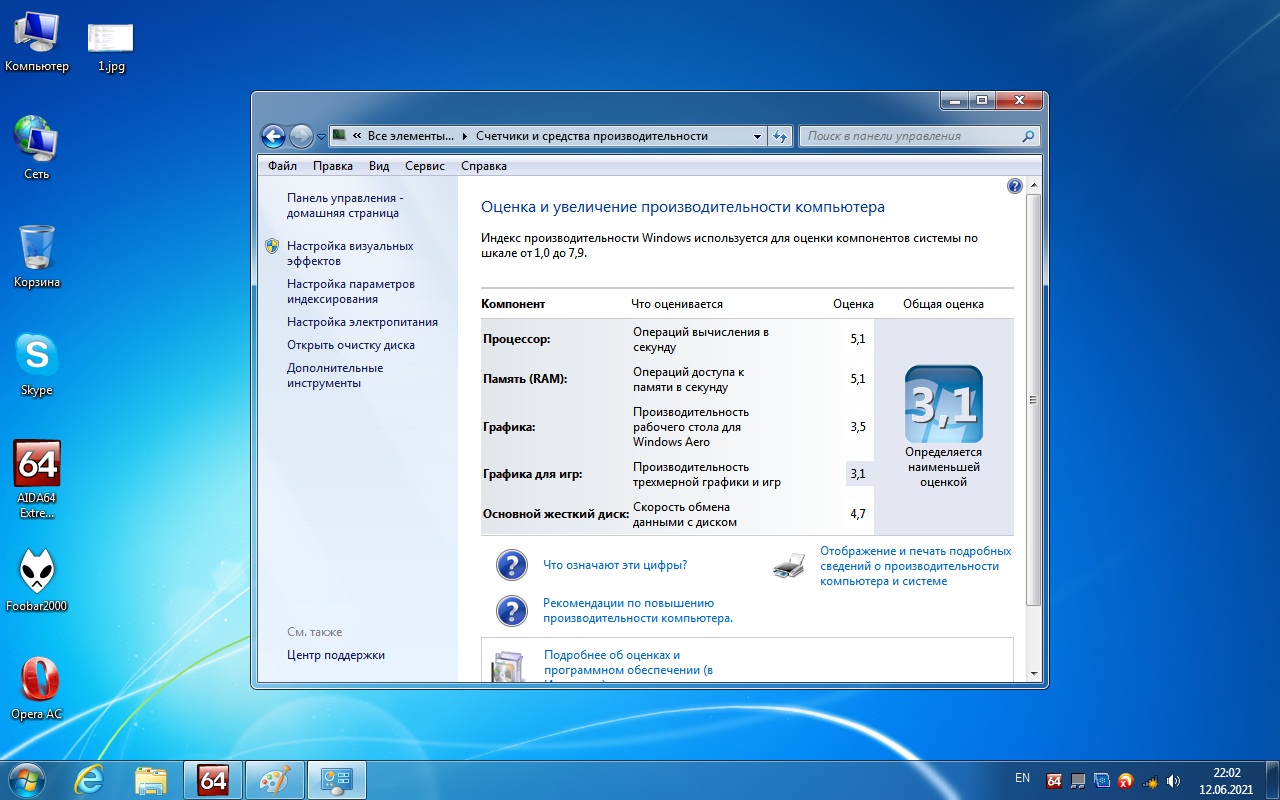Screen dimensions: 1280x800
Task: Open Дополнительные инструменты link
Action: [x=335, y=375]
